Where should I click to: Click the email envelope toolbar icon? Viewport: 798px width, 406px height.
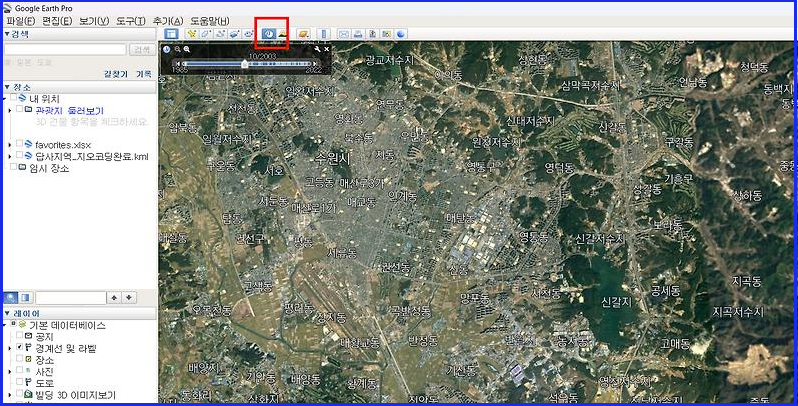[343, 34]
